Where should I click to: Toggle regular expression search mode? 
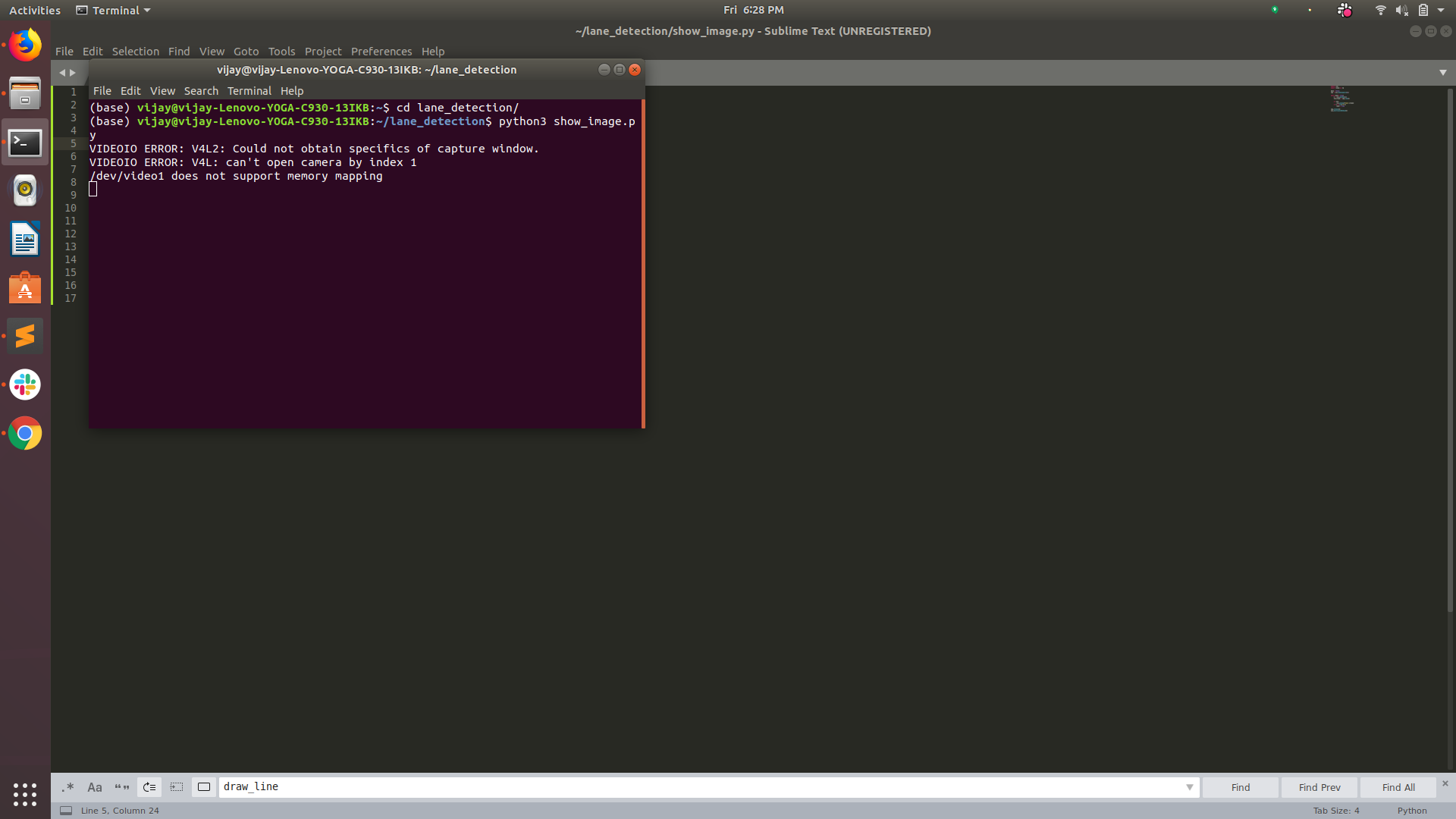tap(68, 787)
